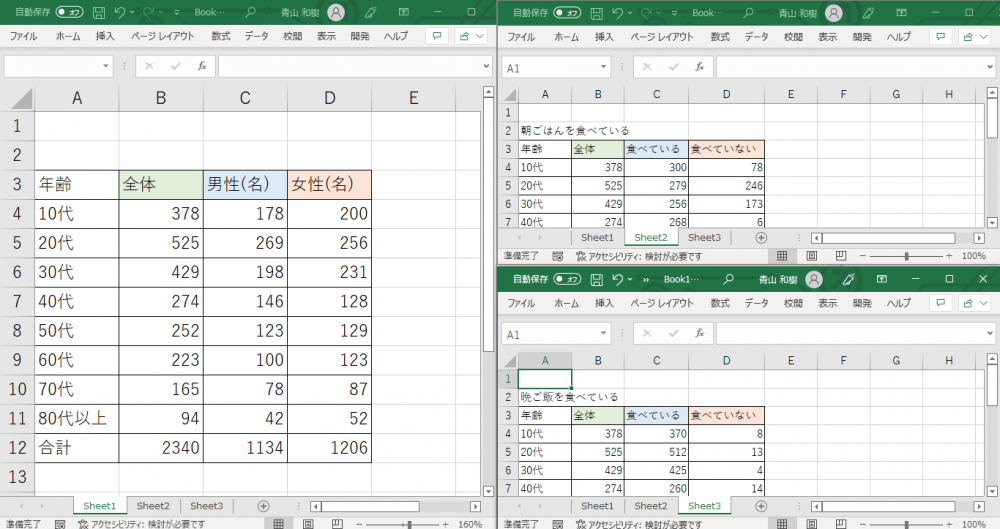1000x529 pixels.
Task: Add new sheet in bottom-right window
Action: tap(761, 506)
